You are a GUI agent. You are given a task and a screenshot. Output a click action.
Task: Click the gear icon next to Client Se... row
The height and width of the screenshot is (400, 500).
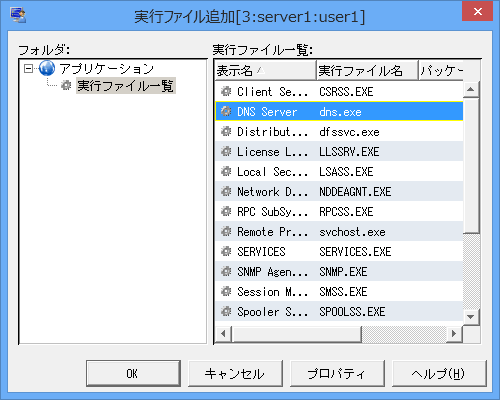point(226,91)
